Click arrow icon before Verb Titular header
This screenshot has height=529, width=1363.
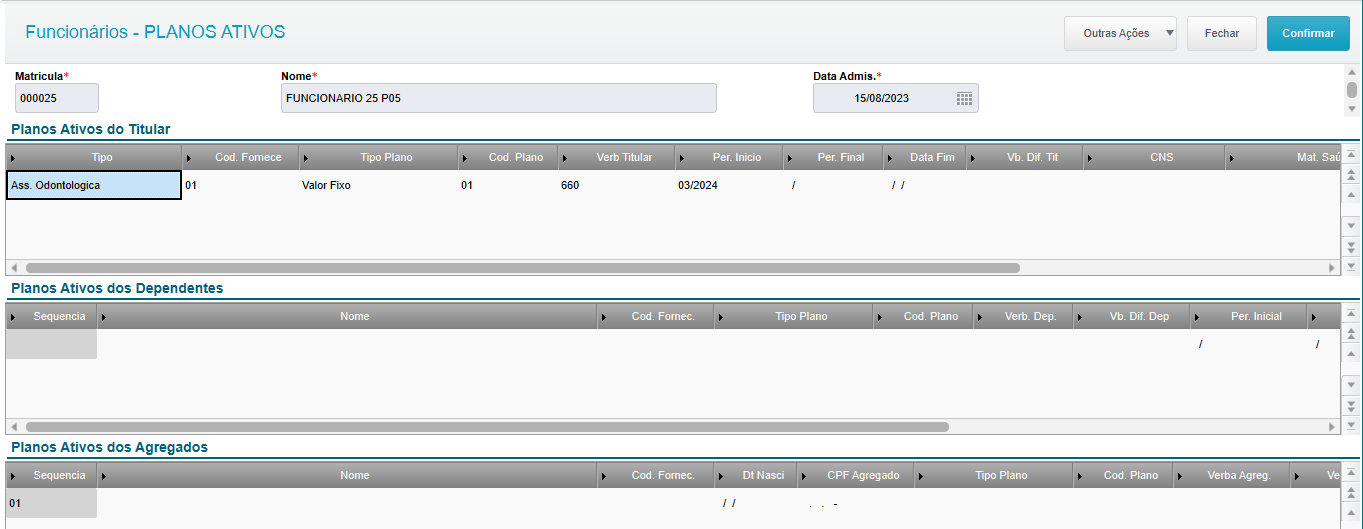click(565, 158)
